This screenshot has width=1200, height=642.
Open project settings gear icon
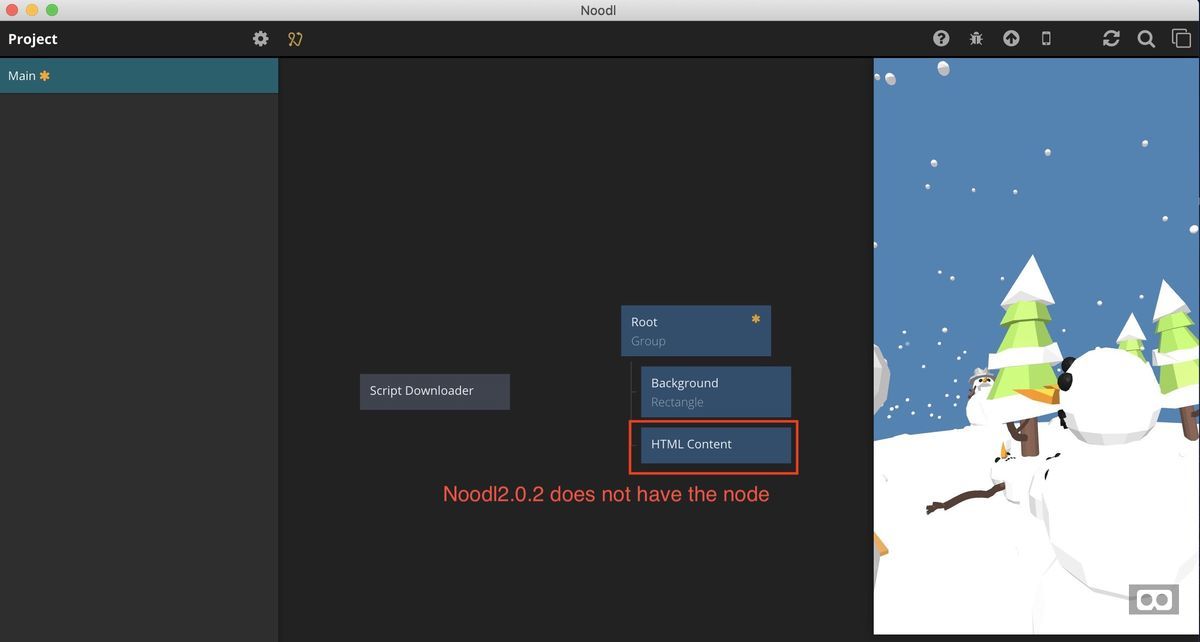pos(261,39)
